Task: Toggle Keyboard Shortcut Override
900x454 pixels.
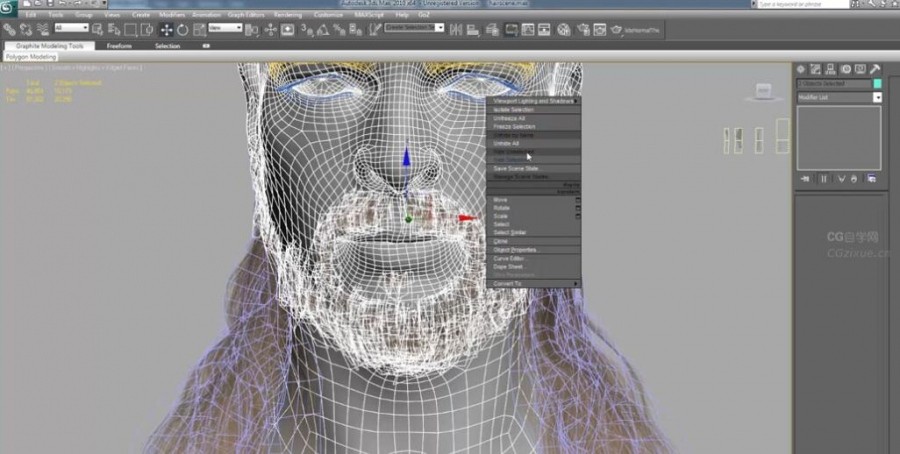Action: tap(288, 29)
